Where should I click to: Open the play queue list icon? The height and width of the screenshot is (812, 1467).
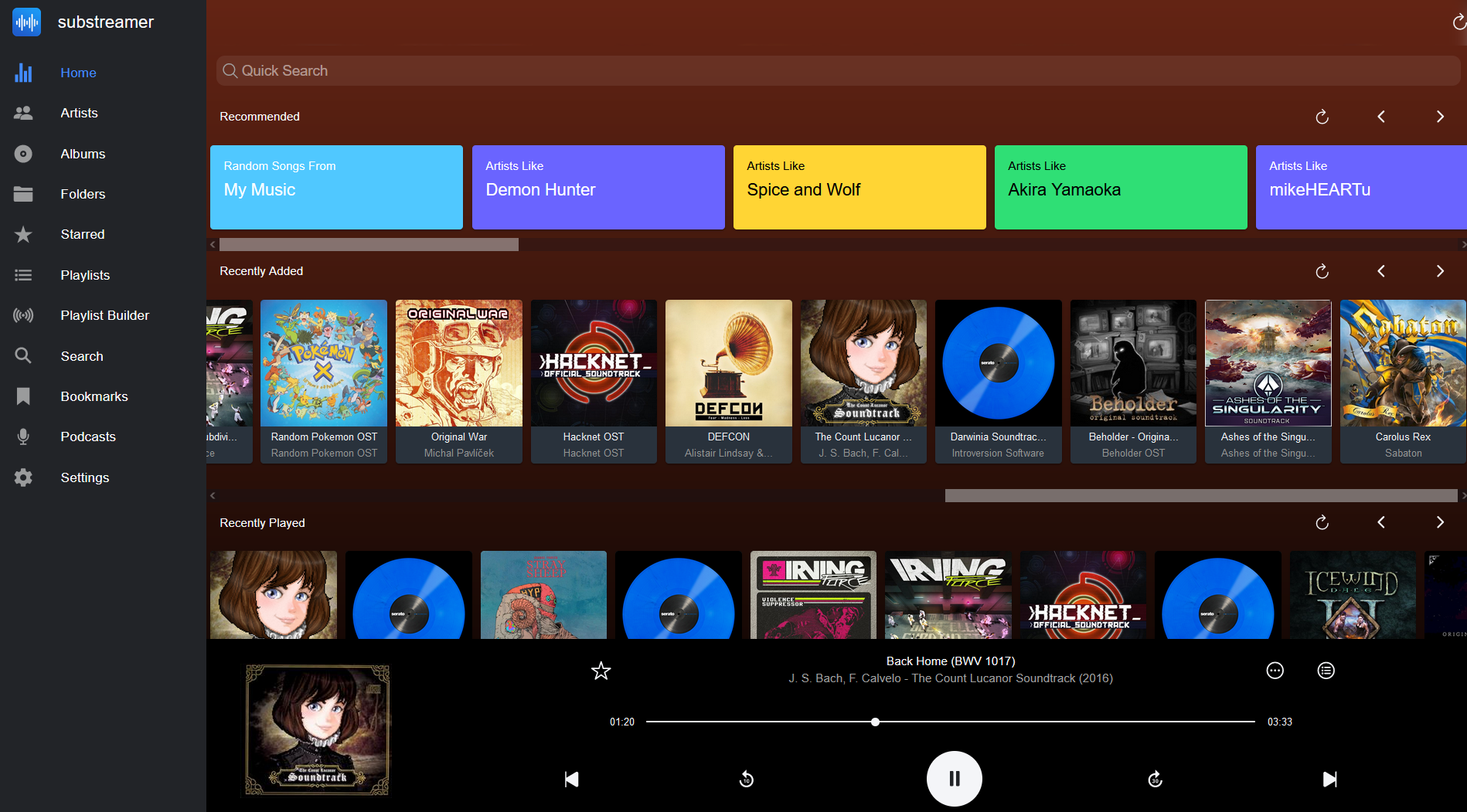(x=1326, y=671)
